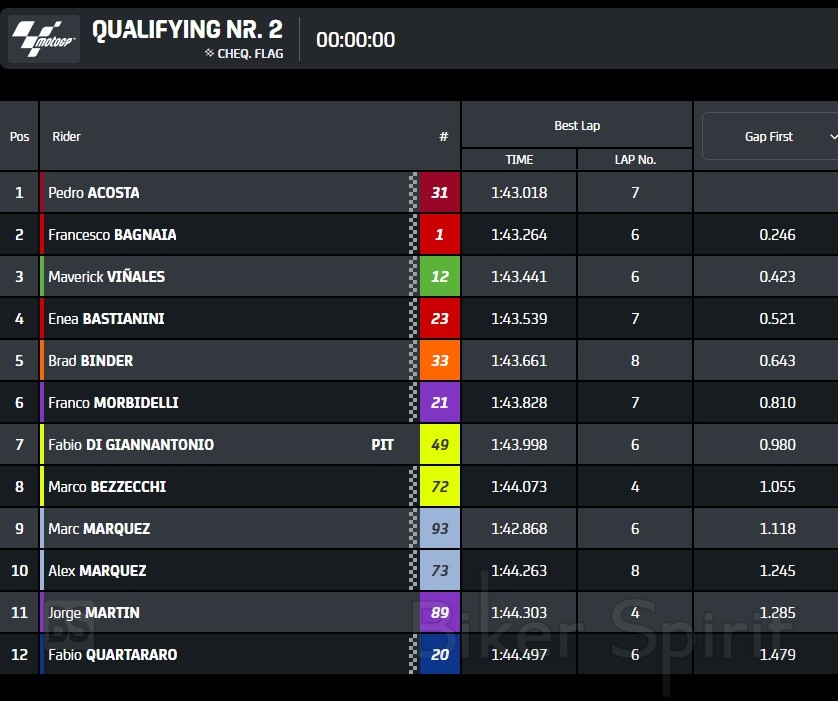Select rider Jorge Martin's name
This screenshot has width=838, height=701.
pos(94,613)
